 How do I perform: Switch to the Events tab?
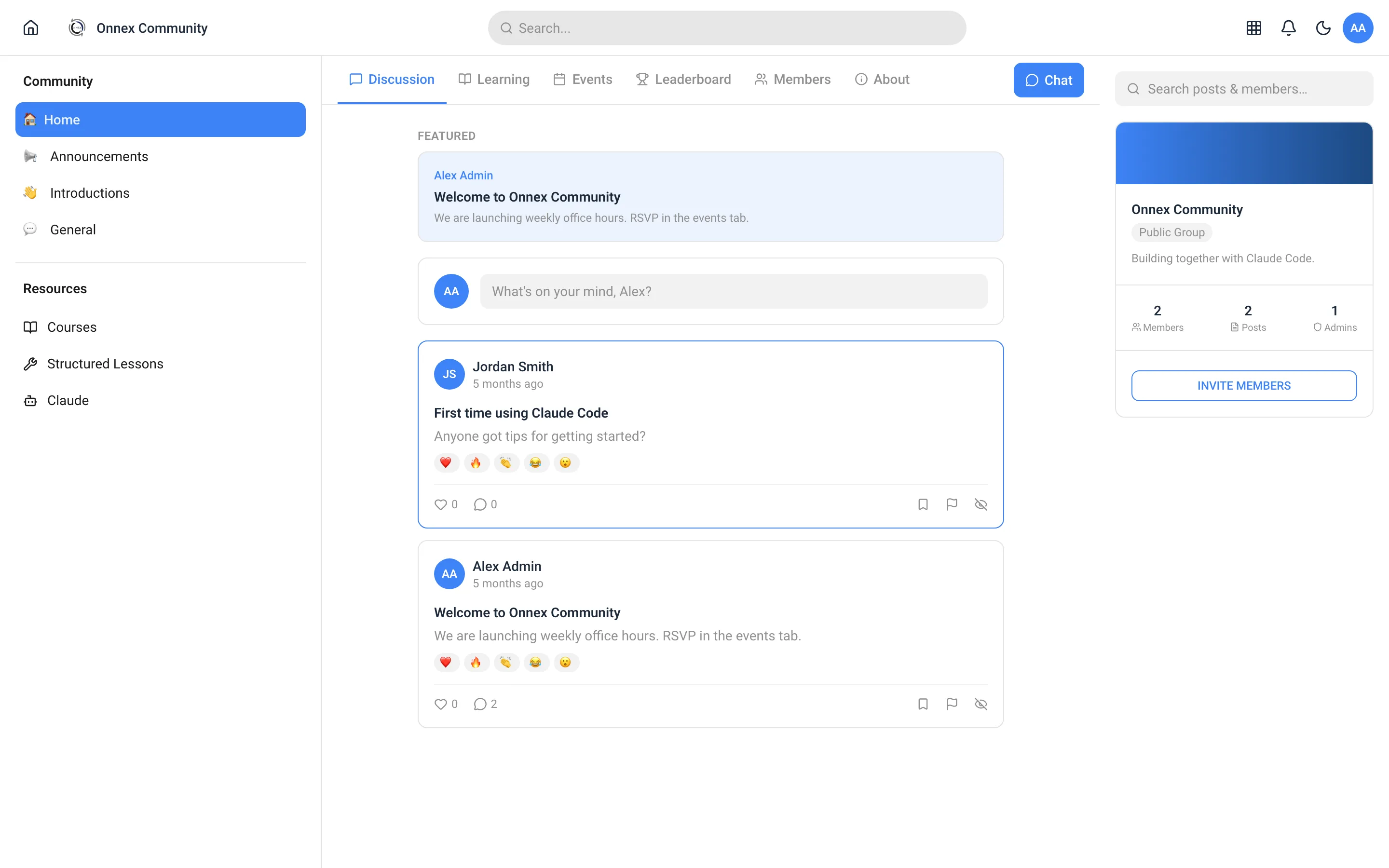click(x=583, y=79)
